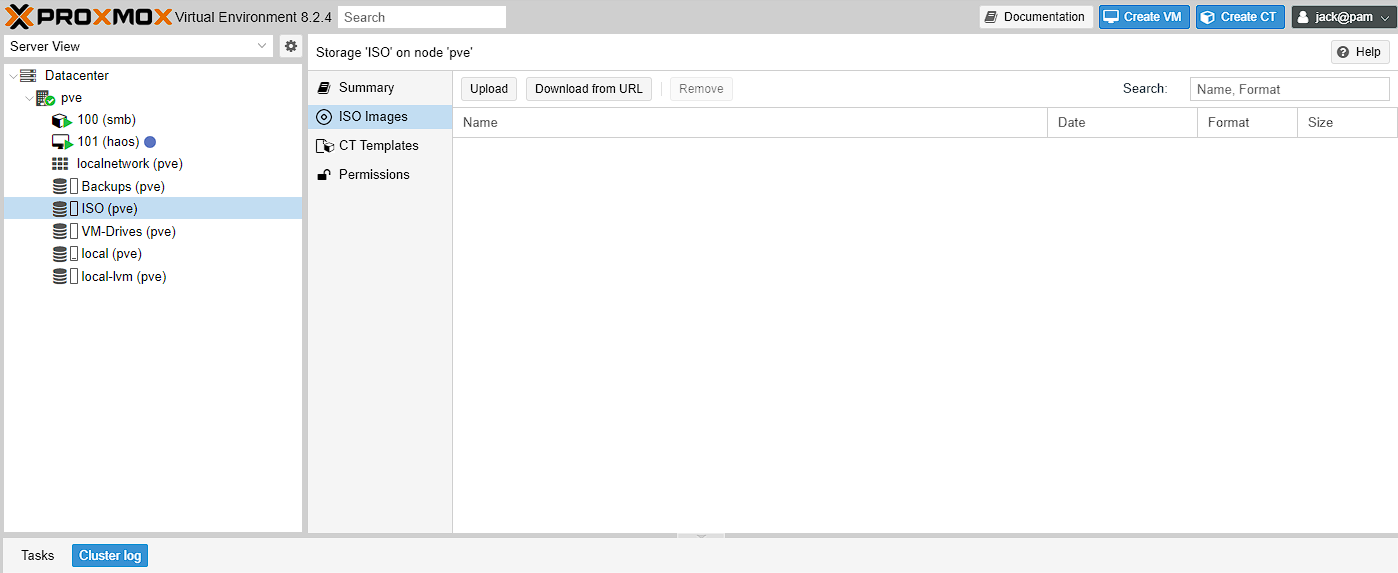Screen dimensions: 1398x573
Task: Select local-lvm (pve) storage
Action: click(x=124, y=276)
